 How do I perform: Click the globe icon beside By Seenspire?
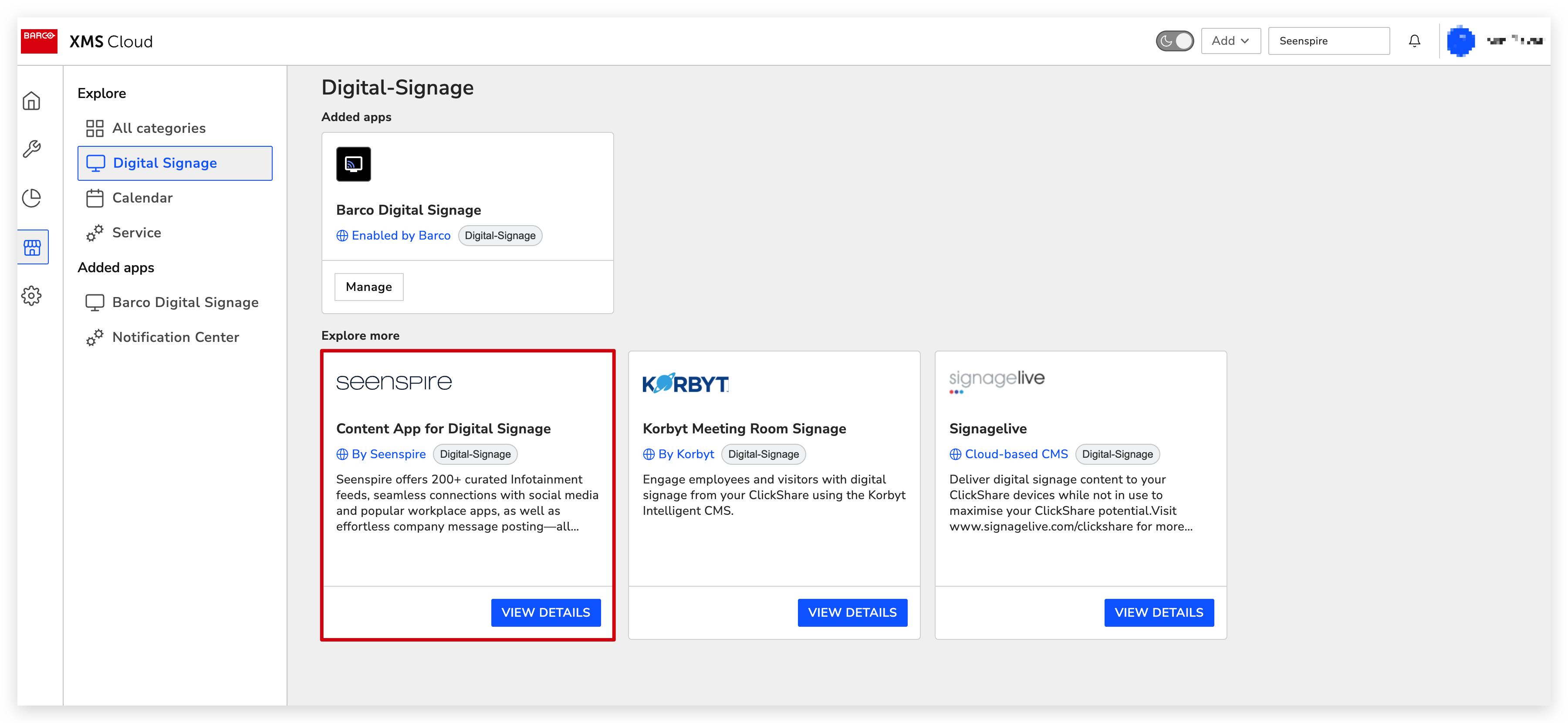pyautogui.click(x=342, y=454)
